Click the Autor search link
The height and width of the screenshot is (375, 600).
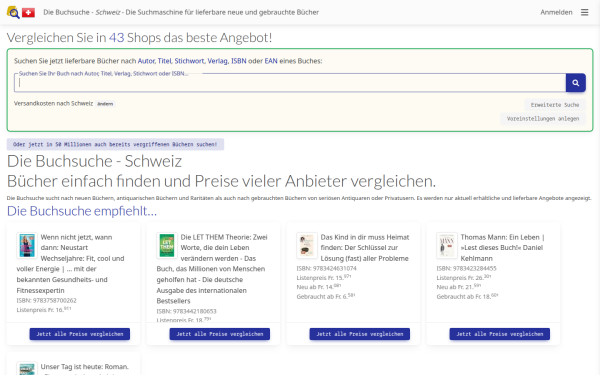[x=146, y=61]
